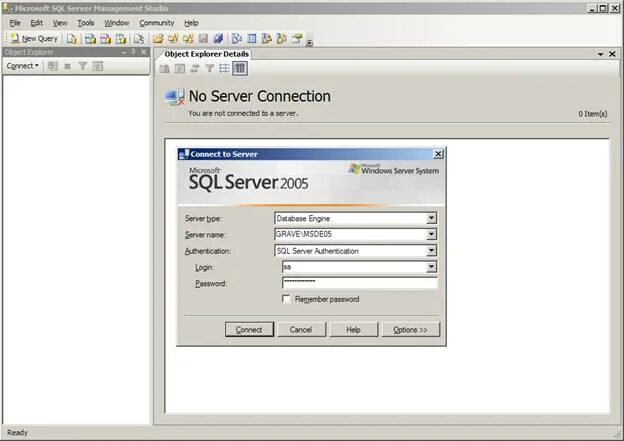
Task: Click the GRAVE\MSDE05 server name field
Action: click(x=350, y=234)
